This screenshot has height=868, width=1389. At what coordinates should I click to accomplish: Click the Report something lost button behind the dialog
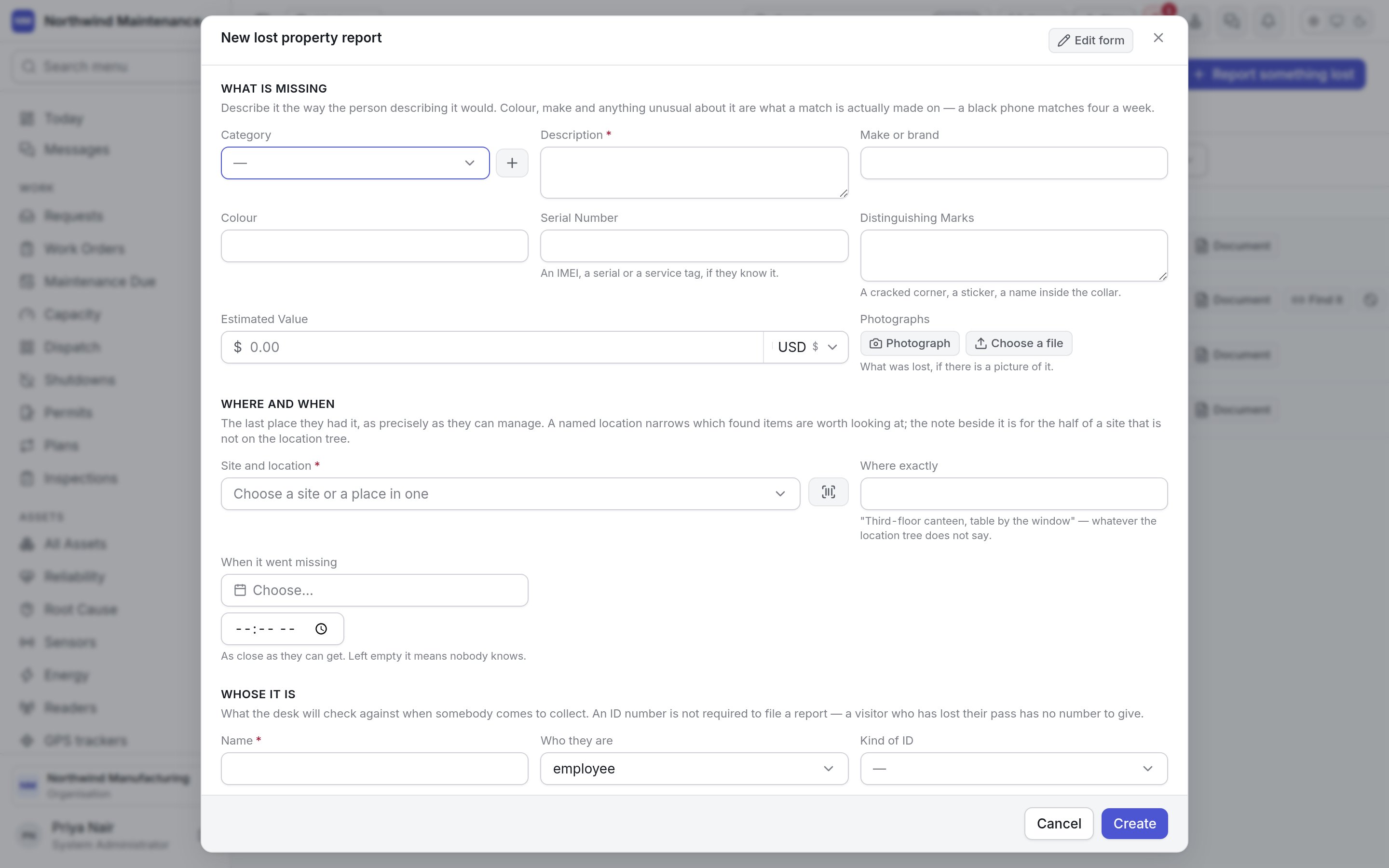click(1276, 75)
